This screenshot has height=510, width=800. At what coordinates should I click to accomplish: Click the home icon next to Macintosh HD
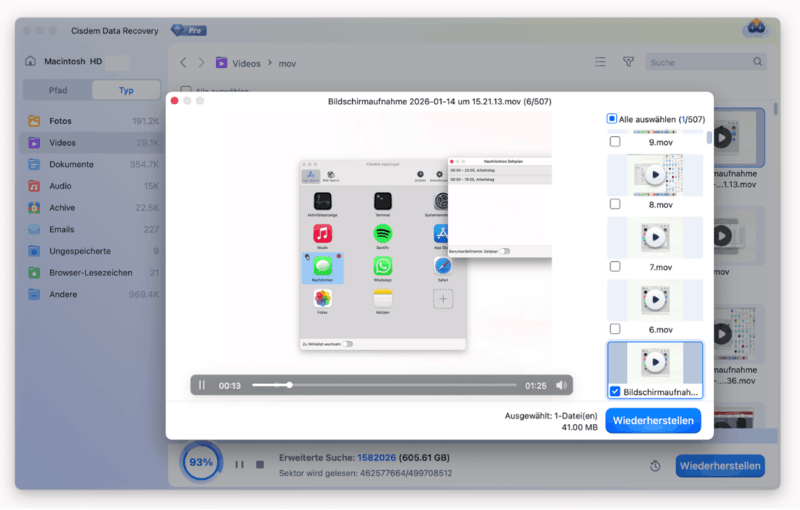tap(31, 61)
